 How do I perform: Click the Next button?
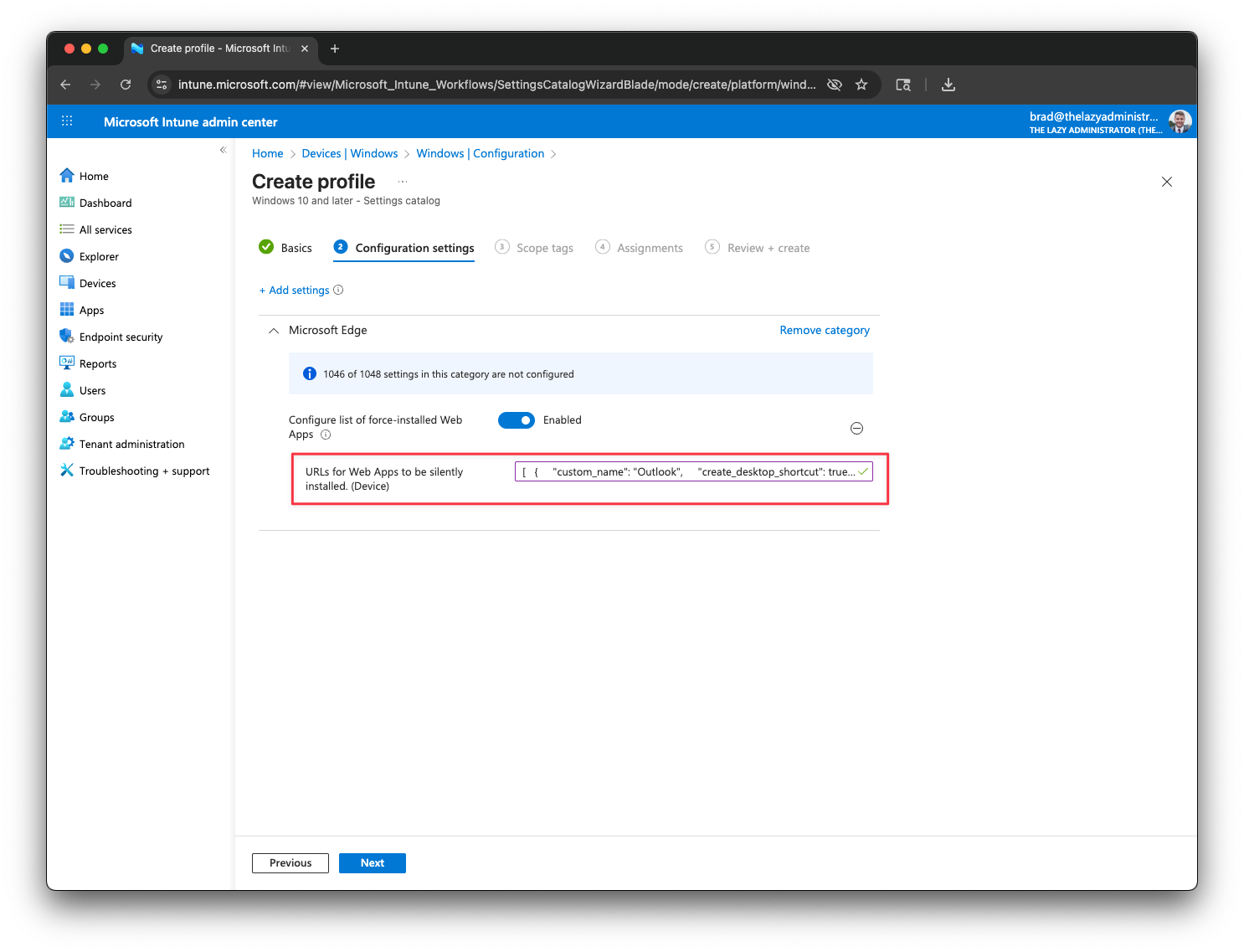[372, 862]
